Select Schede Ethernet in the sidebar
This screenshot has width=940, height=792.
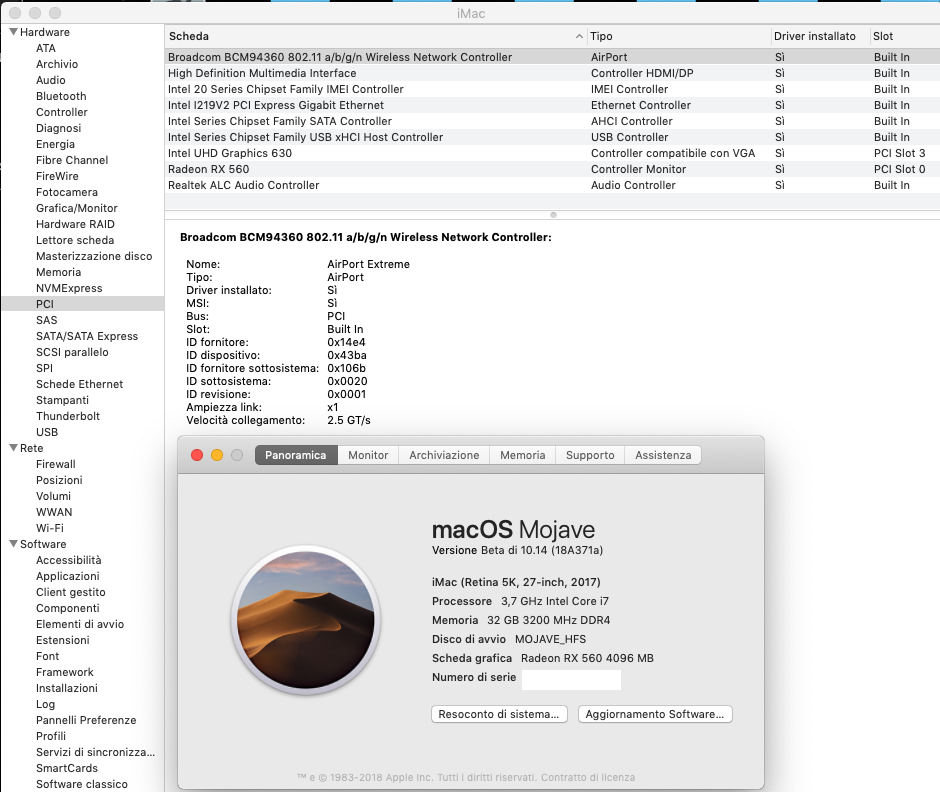click(79, 384)
